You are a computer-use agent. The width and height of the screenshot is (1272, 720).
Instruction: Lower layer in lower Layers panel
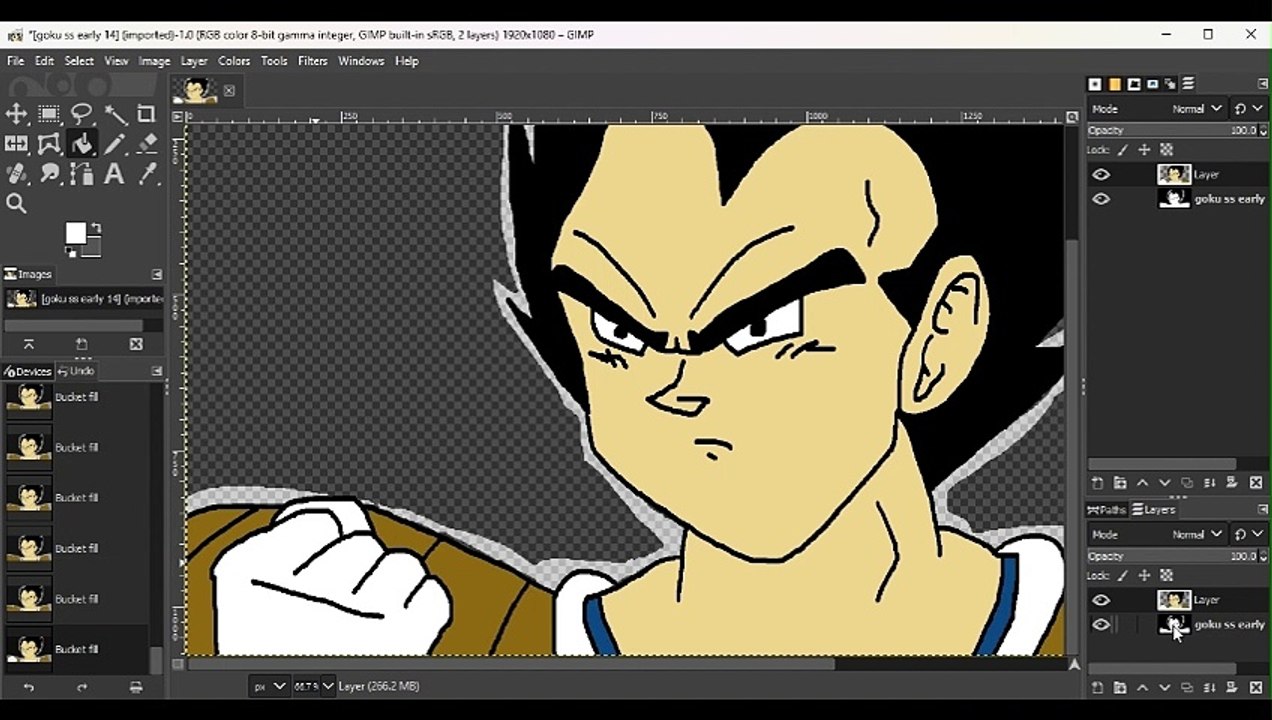(x=1165, y=688)
